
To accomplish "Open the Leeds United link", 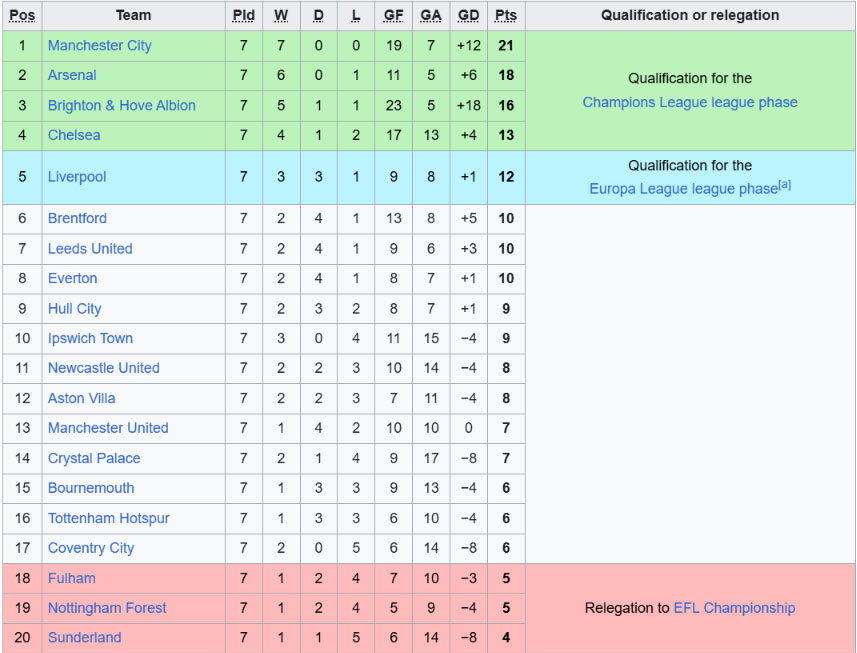I will pyautogui.click(x=90, y=249).
